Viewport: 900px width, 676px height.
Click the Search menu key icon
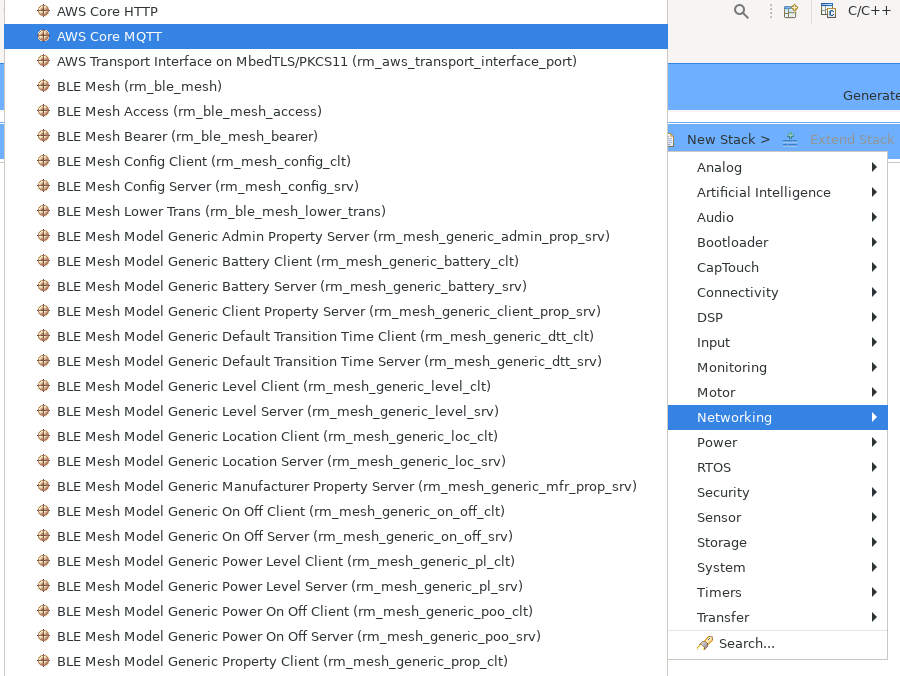(x=705, y=643)
